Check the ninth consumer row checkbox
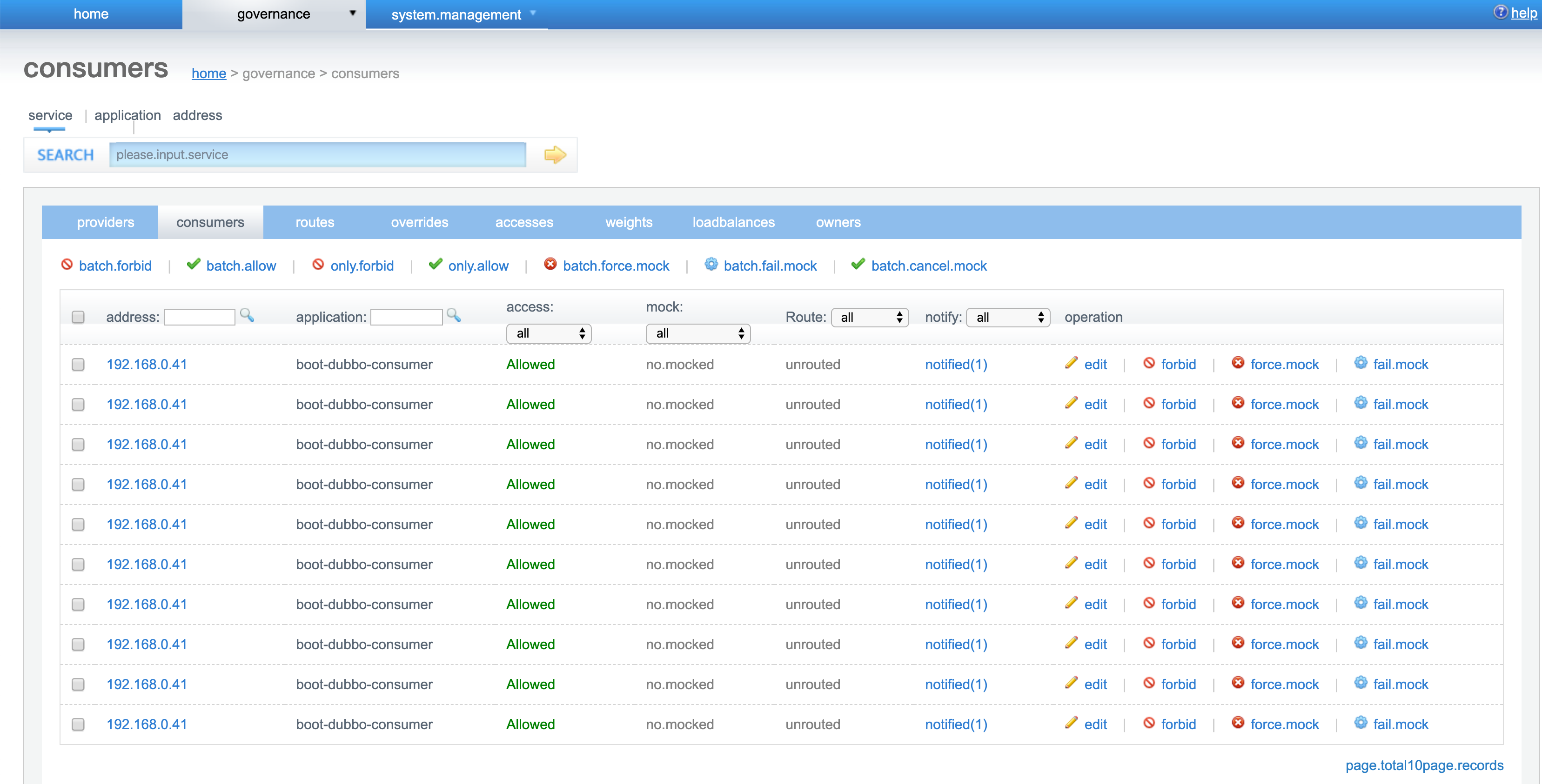The image size is (1542, 784). (x=78, y=685)
